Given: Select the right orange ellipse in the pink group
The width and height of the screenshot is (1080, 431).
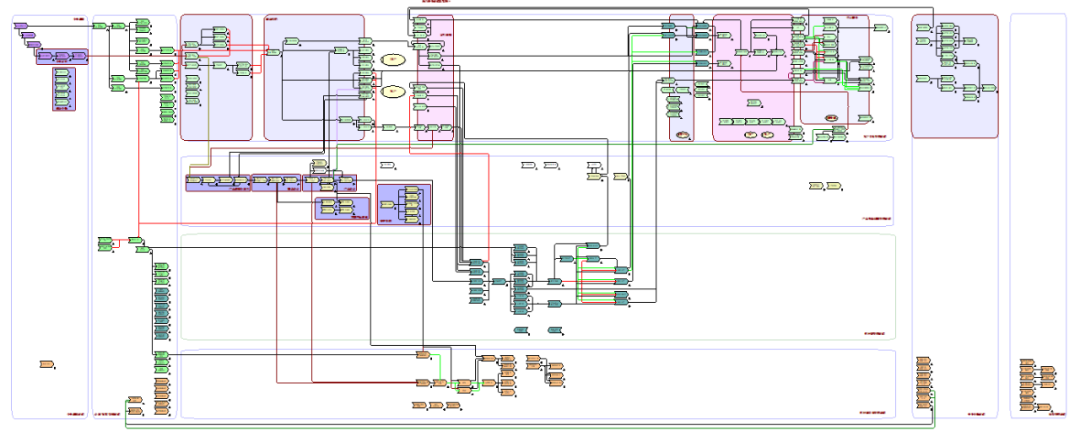Looking at the screenshot, I should coord(767,133).
